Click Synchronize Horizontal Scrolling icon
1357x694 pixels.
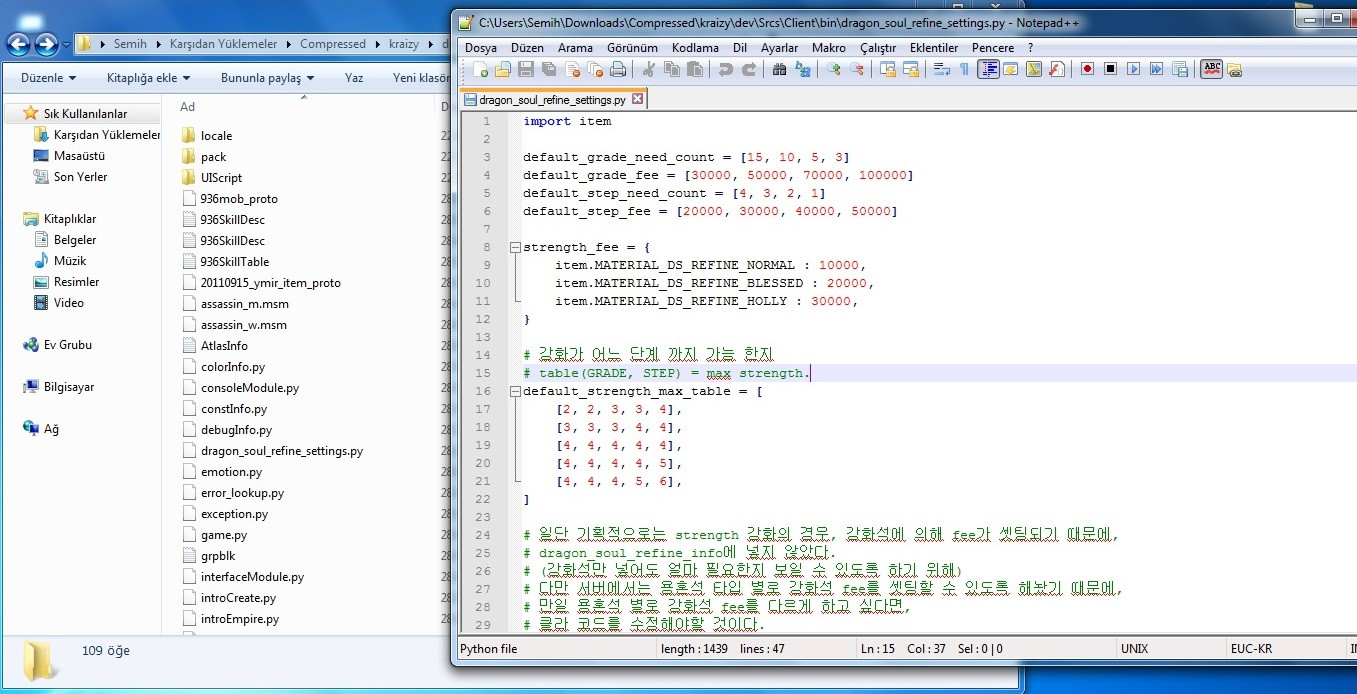point(911,69)
